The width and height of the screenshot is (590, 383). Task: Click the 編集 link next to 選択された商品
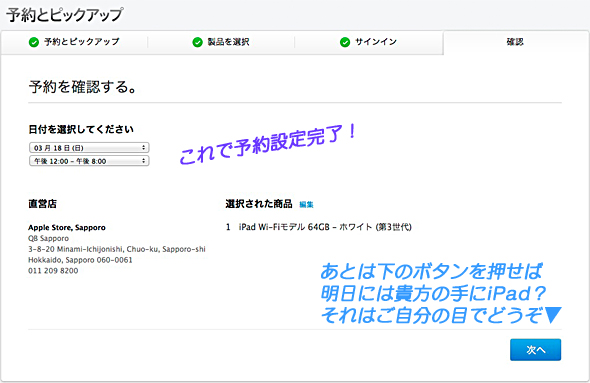point(306,204)
